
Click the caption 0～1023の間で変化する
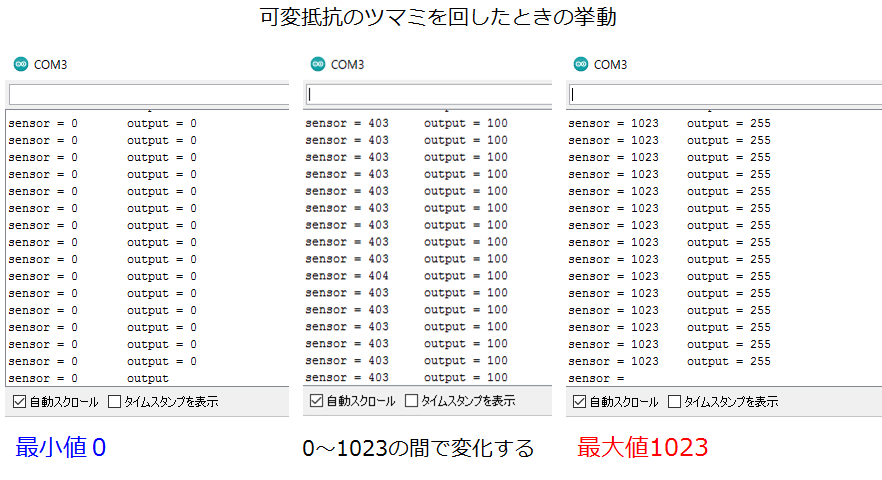pos(418,448)
